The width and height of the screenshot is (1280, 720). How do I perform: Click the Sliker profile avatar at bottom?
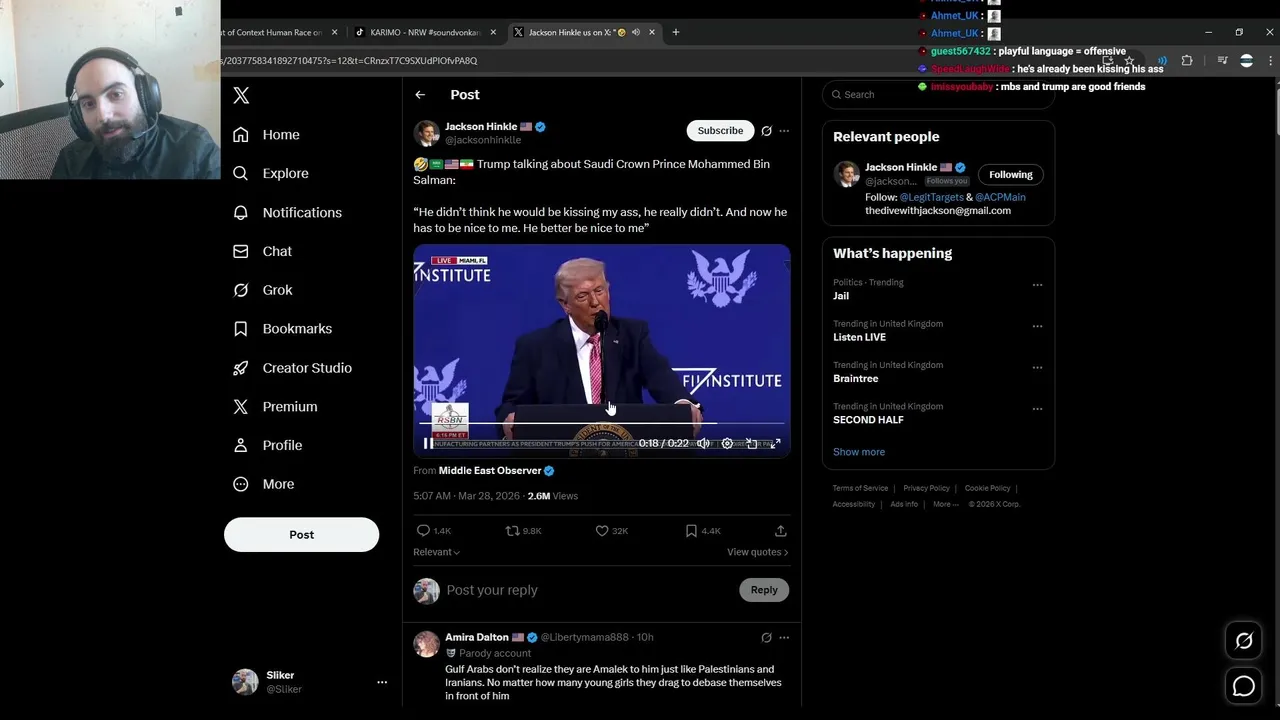click(245, 682)
